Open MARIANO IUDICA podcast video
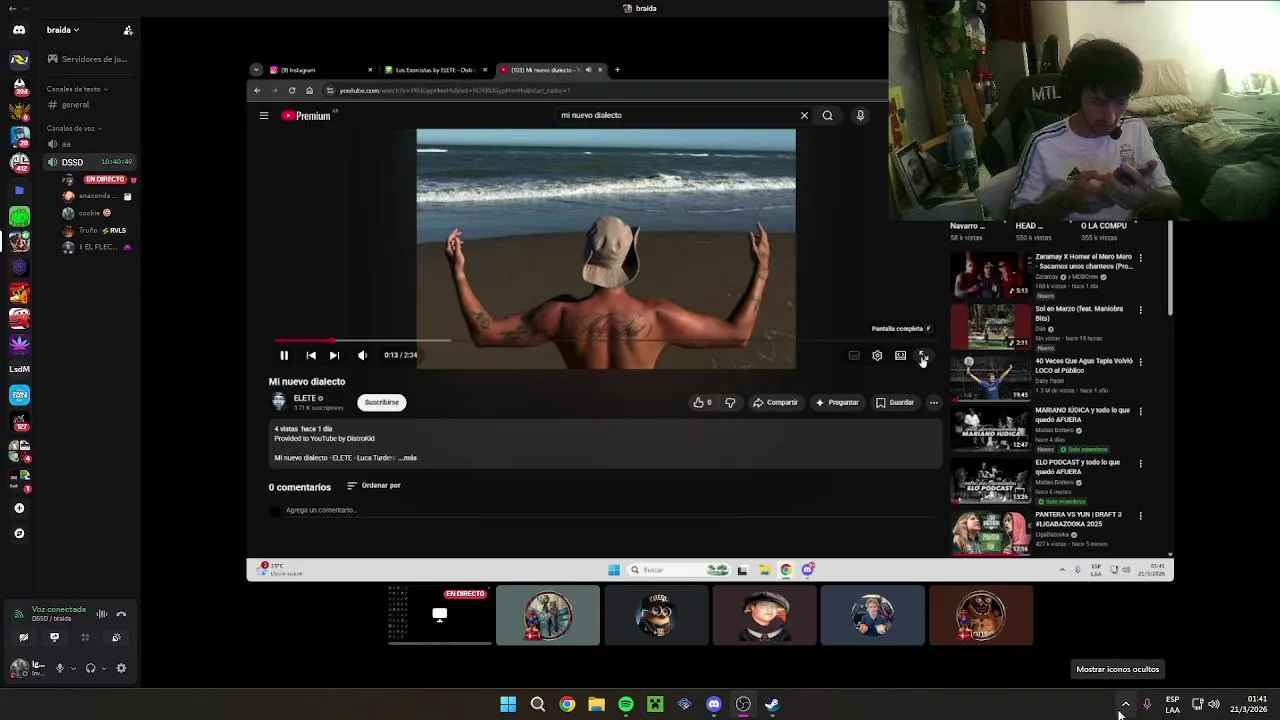 pyautogui.click(x=990, y=431)
